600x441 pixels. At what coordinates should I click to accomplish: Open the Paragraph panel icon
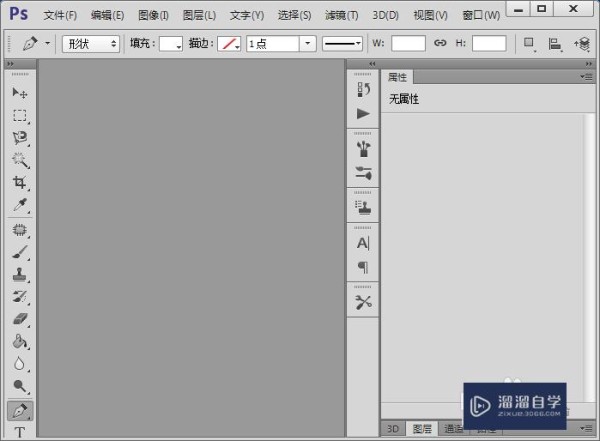pos(363,267)
